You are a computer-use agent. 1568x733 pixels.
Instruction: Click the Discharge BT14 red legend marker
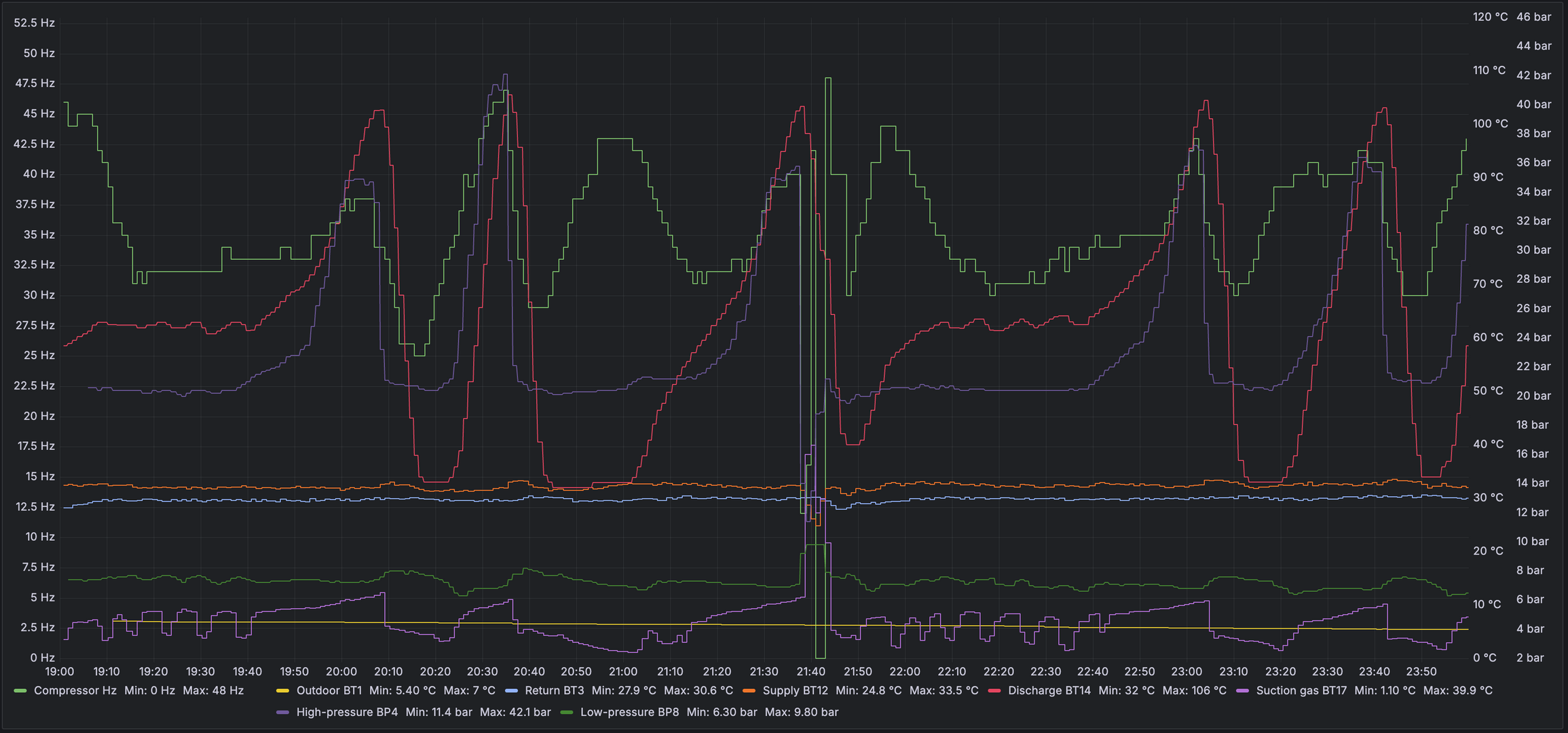[x=994, y=691]
